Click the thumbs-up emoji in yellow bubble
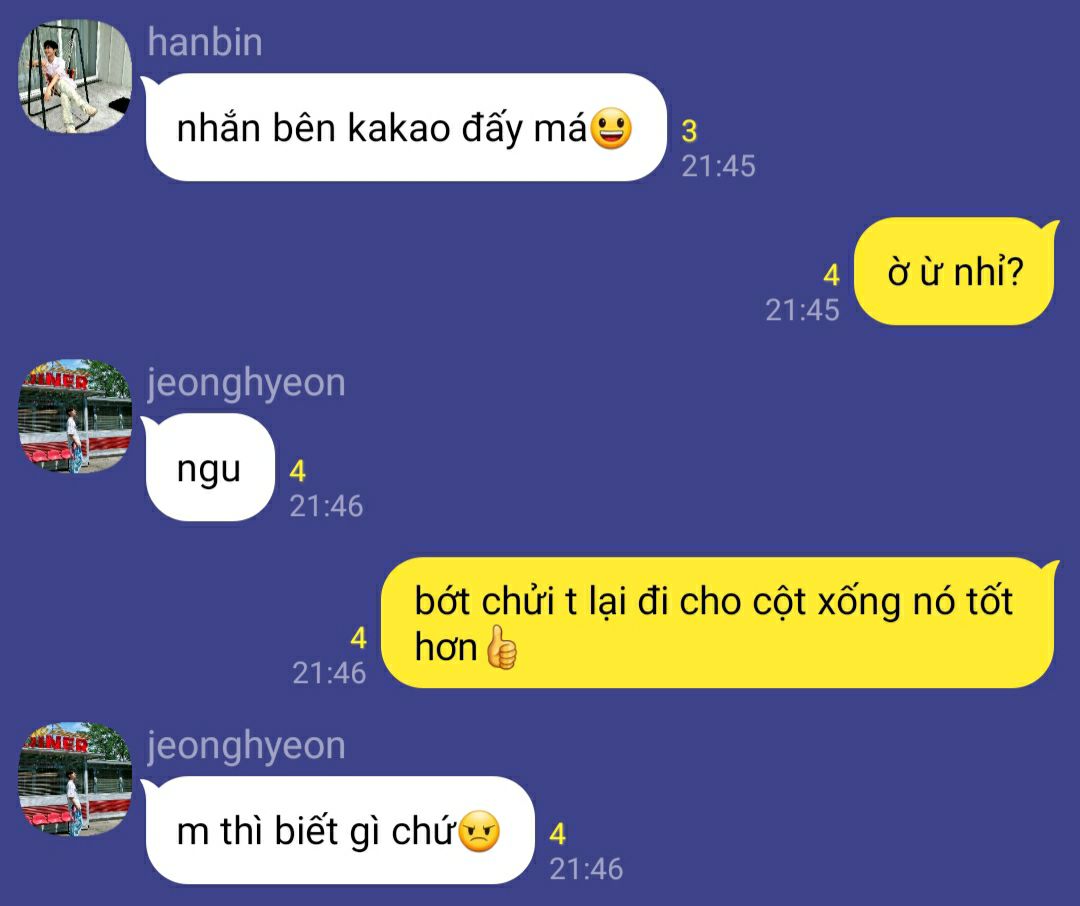Viewport: 1080px width, 906px height. click(x=501, y=648)
